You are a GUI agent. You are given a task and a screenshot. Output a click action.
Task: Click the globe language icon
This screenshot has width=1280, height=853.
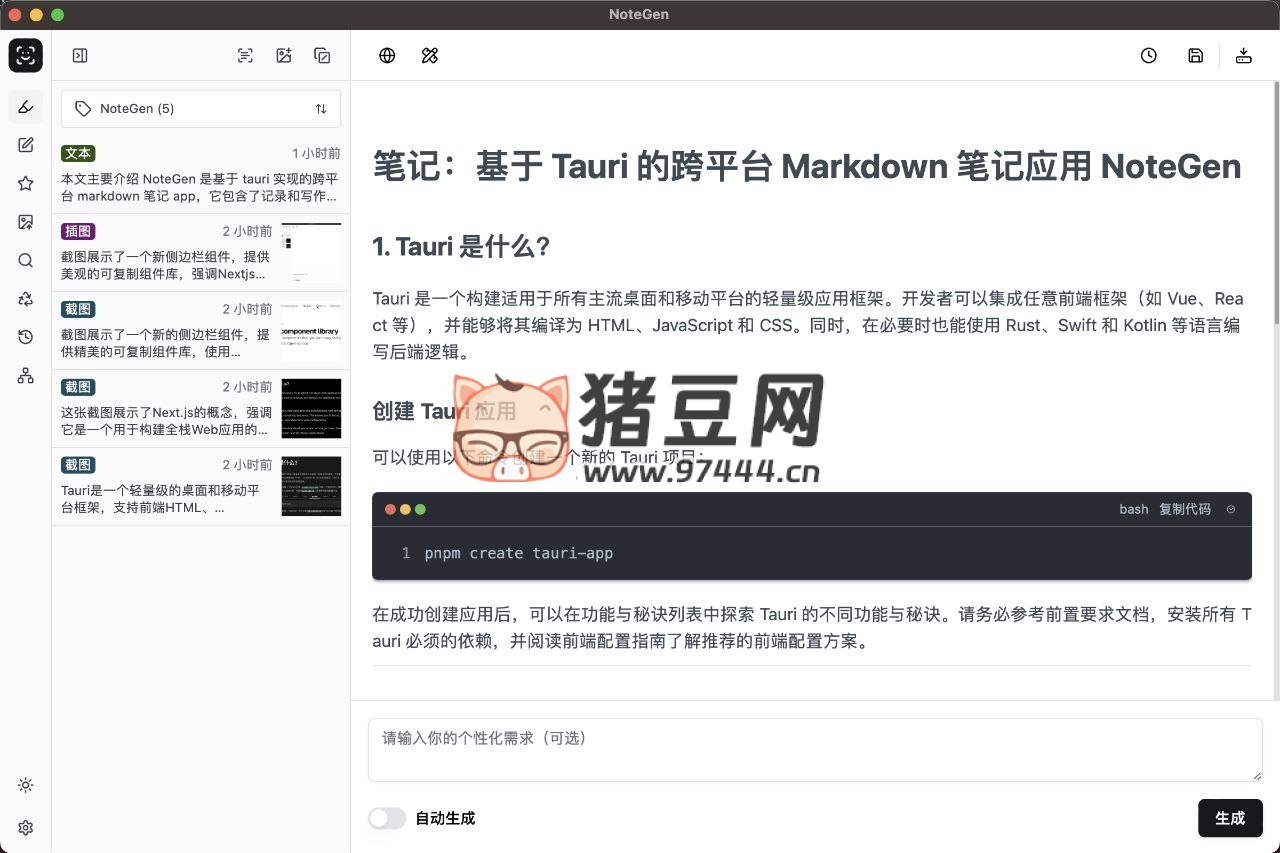click(388, 56)
